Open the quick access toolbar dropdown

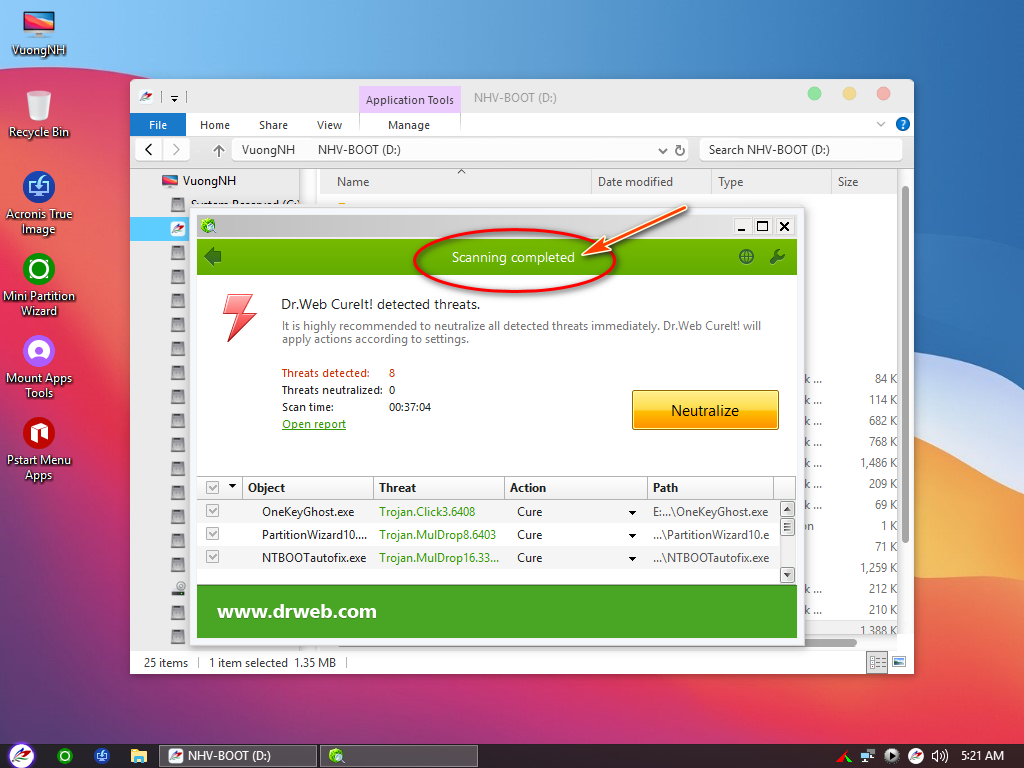point(174,99)
